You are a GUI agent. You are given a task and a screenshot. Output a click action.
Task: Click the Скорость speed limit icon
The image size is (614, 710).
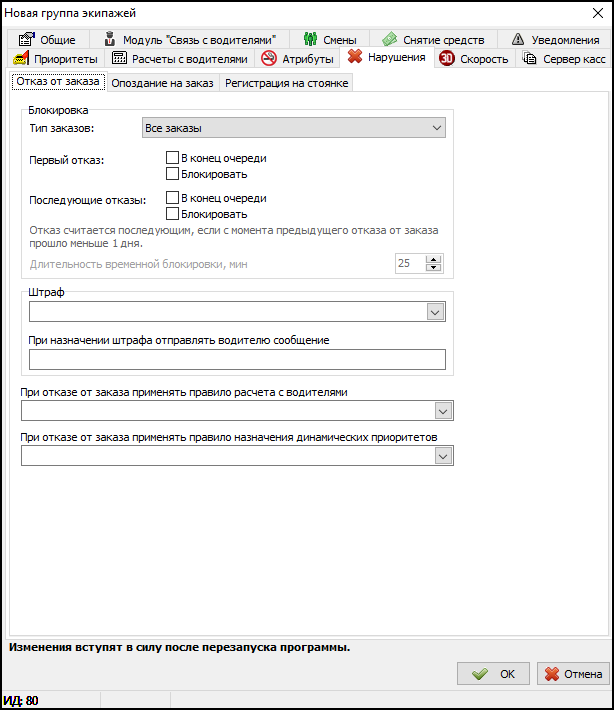[447, 59]
